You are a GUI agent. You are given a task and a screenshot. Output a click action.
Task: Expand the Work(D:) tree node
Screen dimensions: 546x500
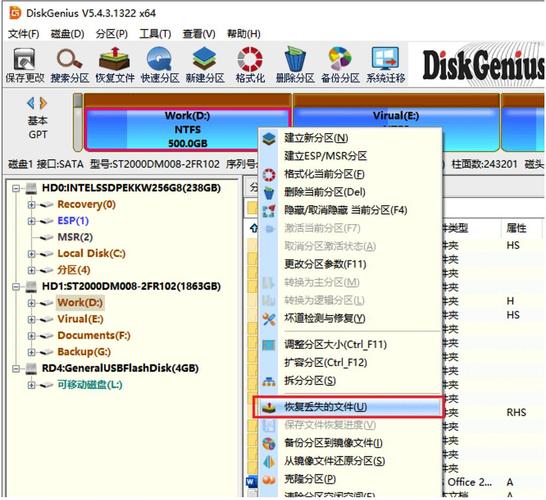(x=31, y=303)
